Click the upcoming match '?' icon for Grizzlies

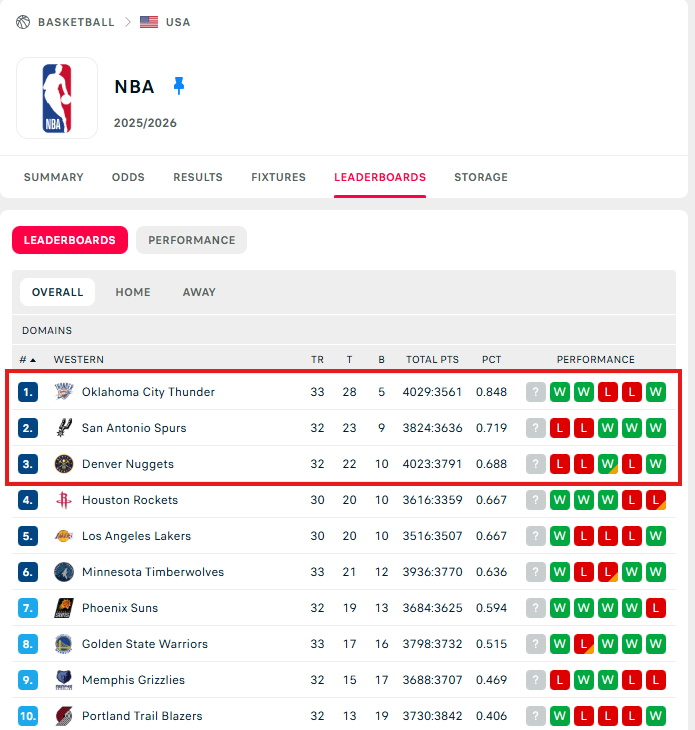tap(536, 680)
